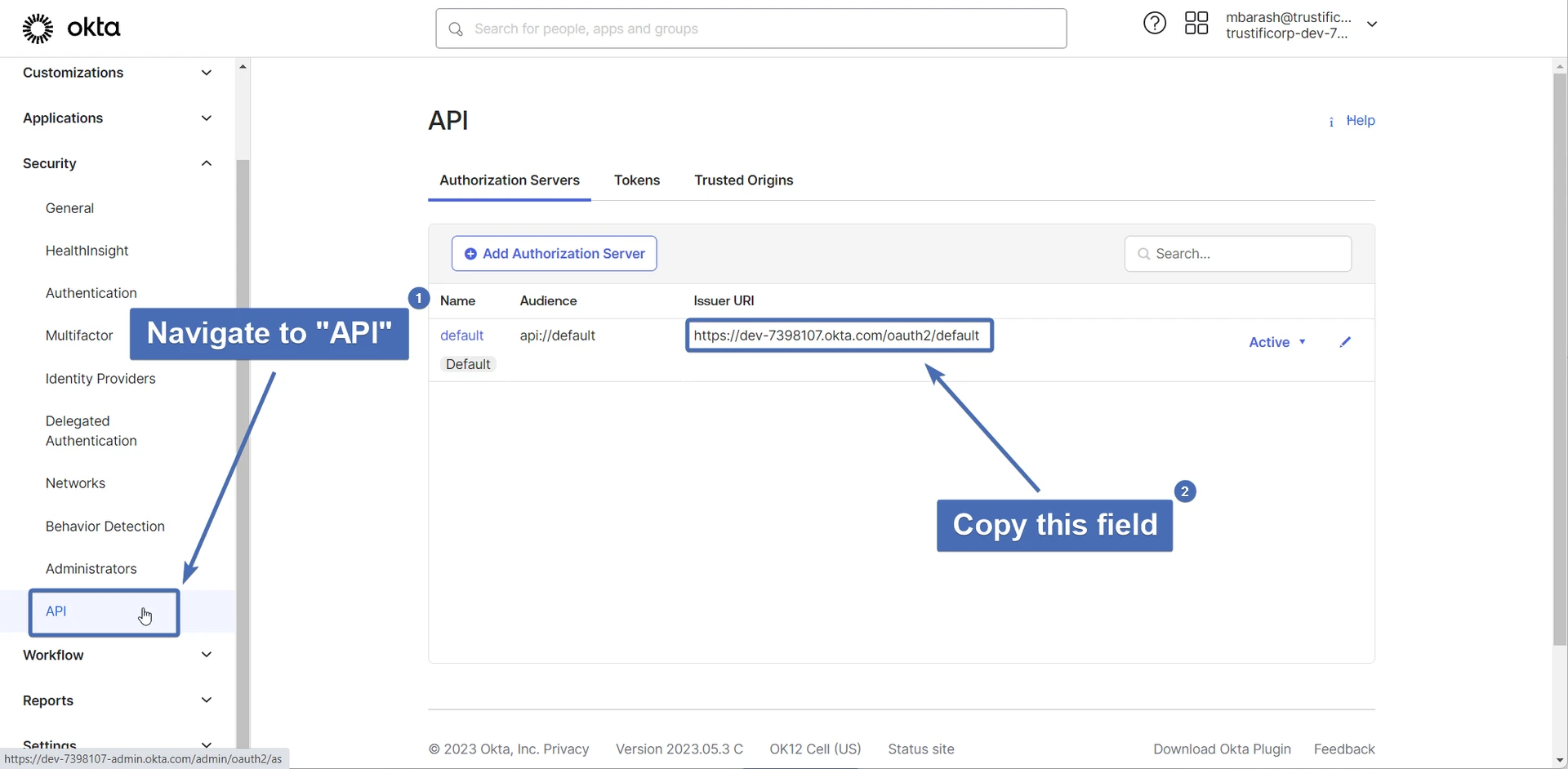Viewport: 1568px width, 769px height.
Task: Expand the Reports section
Action: (207, 700)
